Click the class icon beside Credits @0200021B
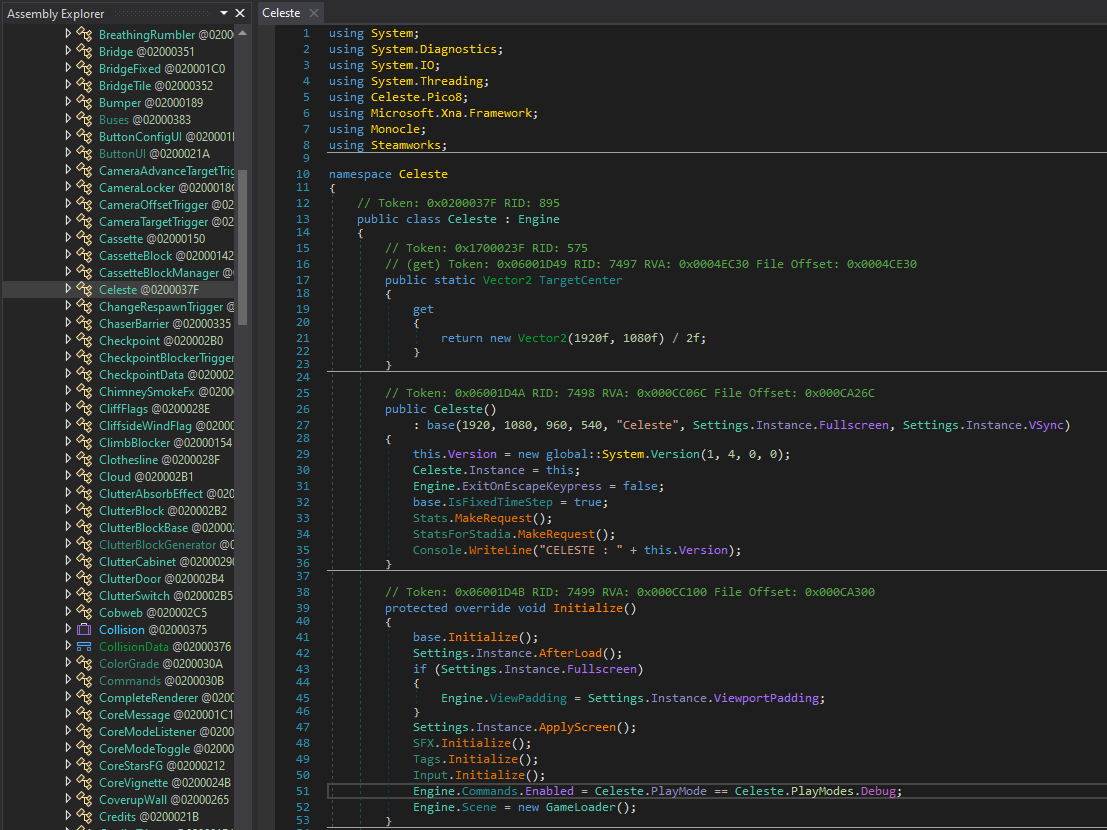 click(x=84, y=817)
